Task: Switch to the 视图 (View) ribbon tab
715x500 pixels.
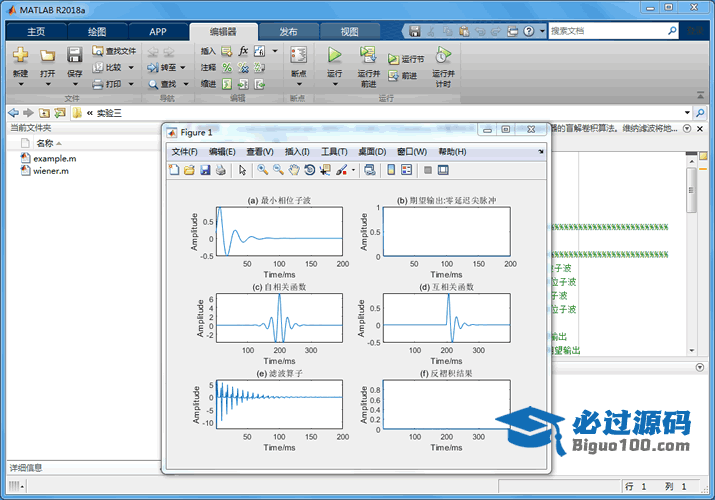Action: [350, 31]
